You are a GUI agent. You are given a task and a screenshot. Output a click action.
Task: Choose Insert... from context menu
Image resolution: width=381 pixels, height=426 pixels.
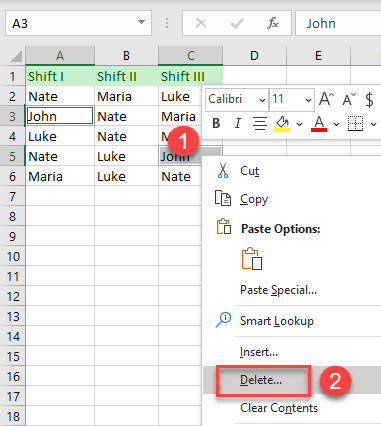(x=259, y=352)
